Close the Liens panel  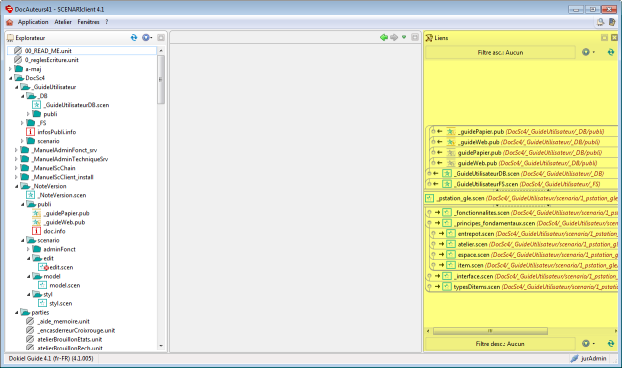coord(614,38)
